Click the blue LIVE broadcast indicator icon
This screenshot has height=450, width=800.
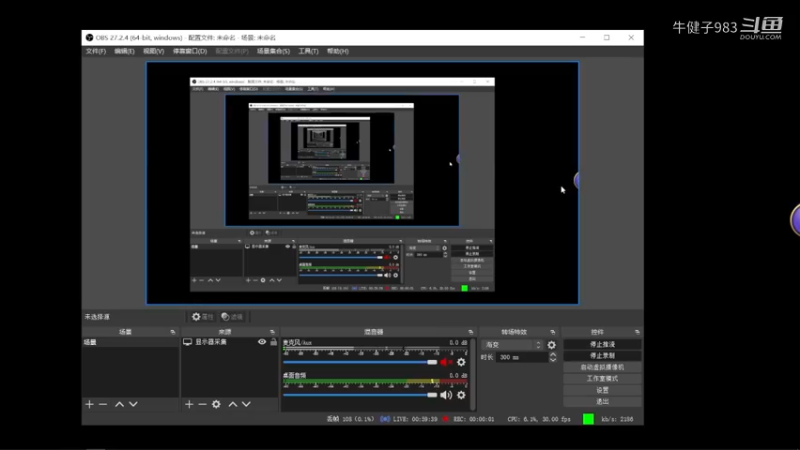tap(385, 419)
